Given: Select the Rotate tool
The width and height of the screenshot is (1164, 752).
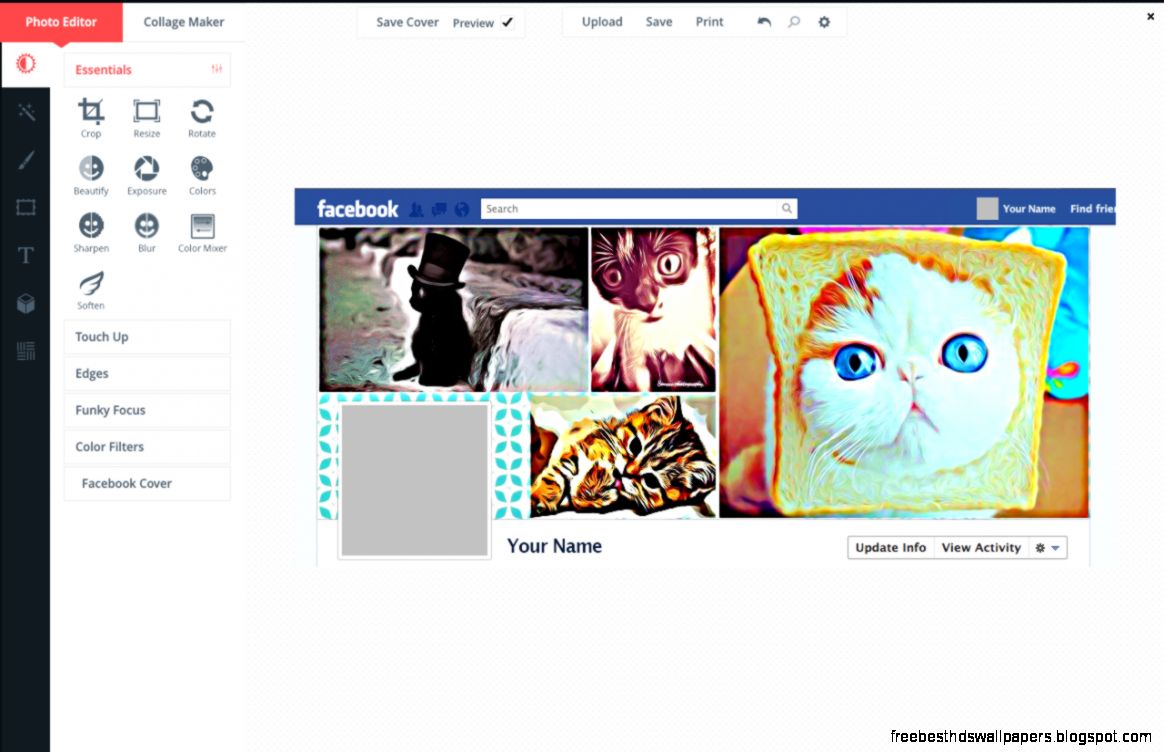Looking at the screenshot, I should pyautogui.click(x=202, y=117).
